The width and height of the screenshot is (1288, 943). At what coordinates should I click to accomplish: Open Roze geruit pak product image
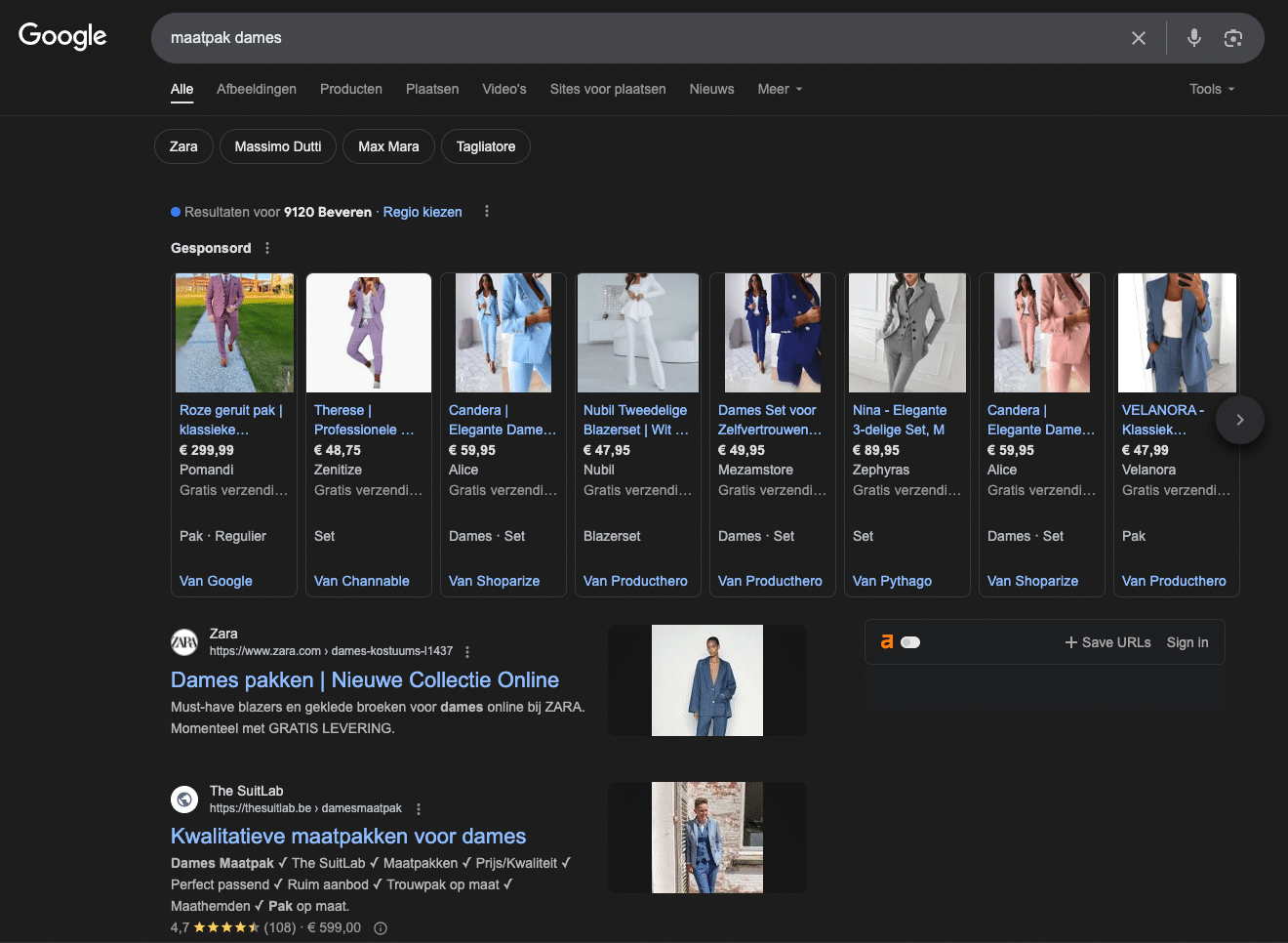(x=234, y=333)
